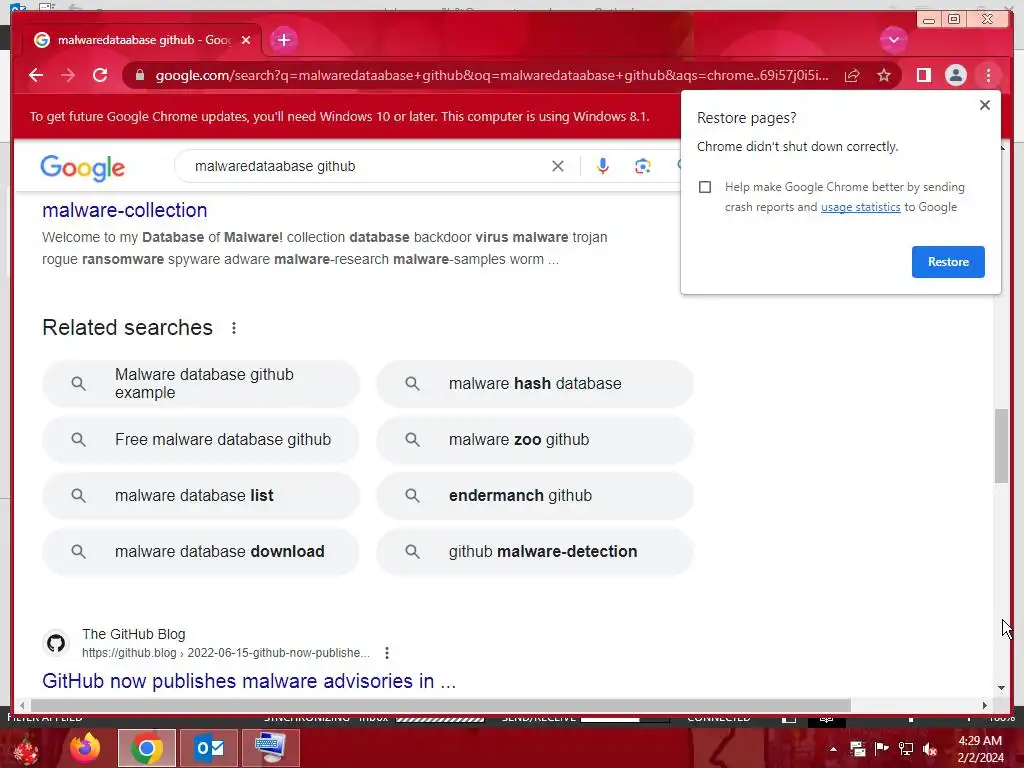Click the Start button ornament icon

[x=26, y=750]
